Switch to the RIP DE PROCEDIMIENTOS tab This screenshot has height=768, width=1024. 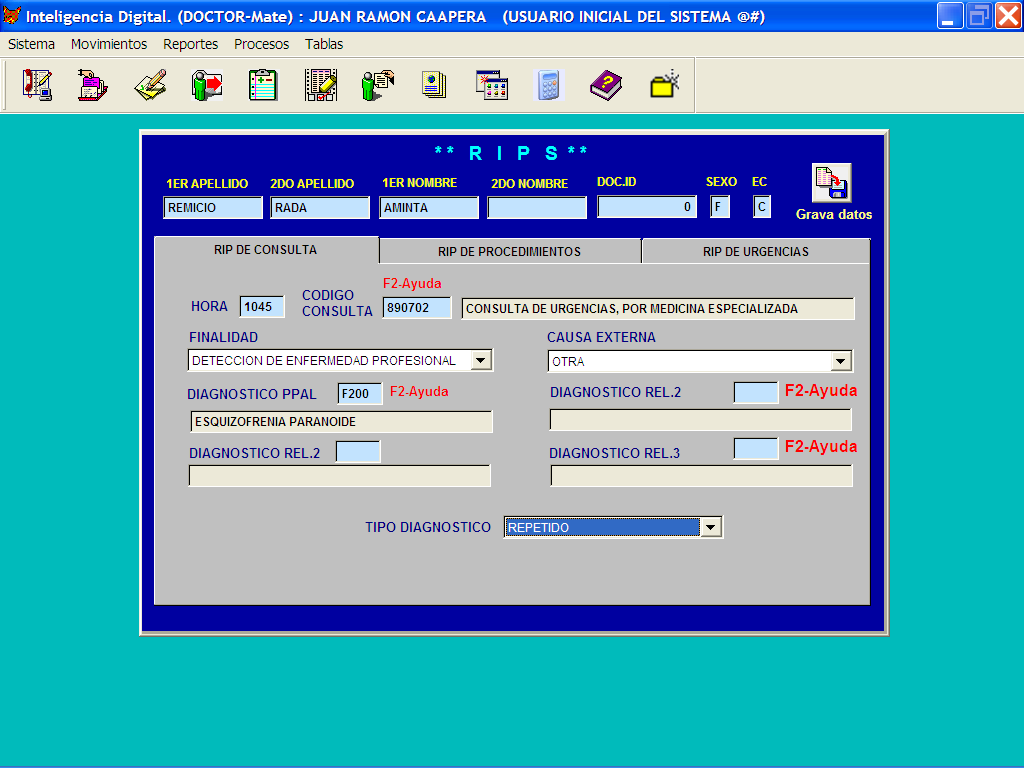[509, 251]
